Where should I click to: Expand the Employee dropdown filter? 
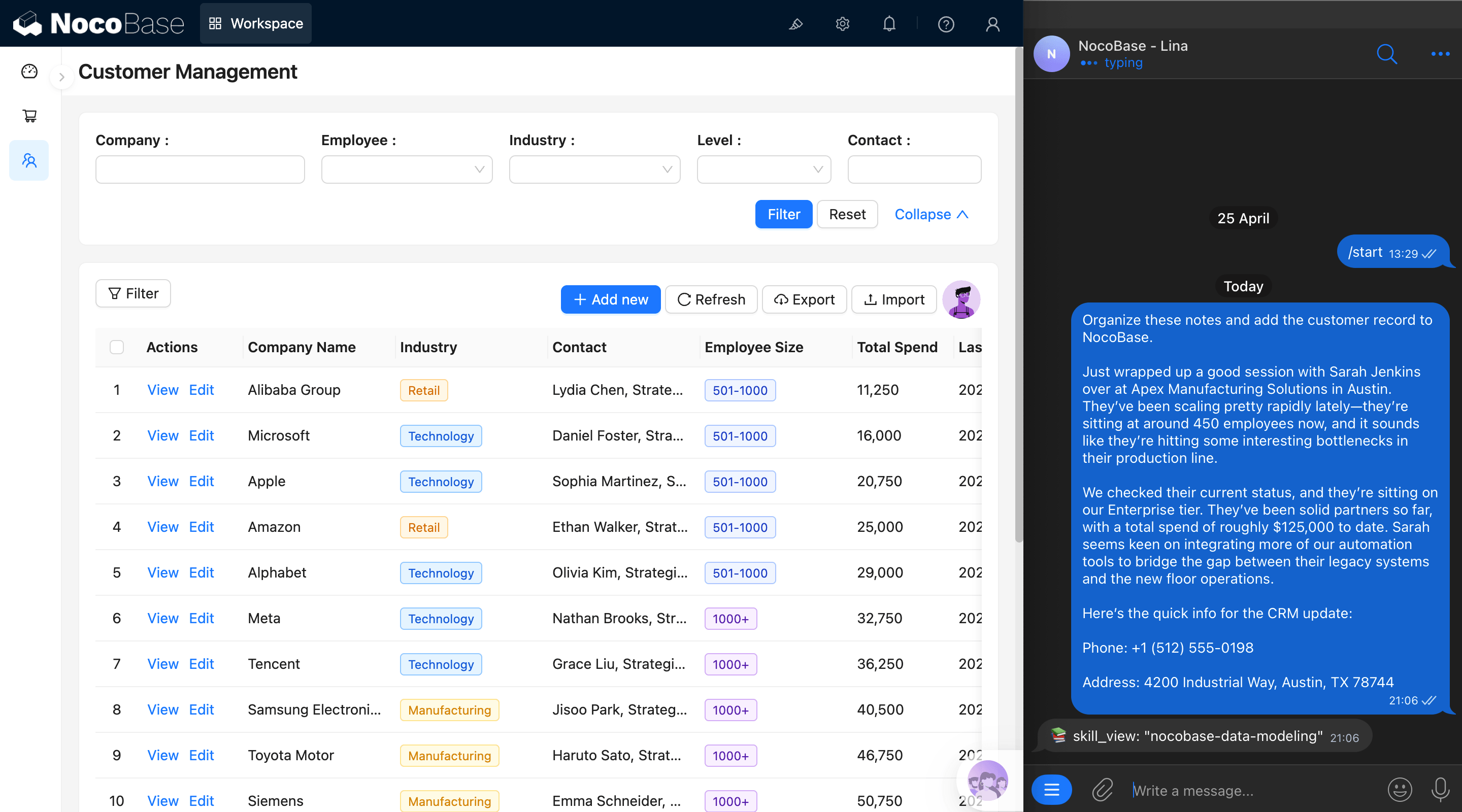point(406,170)
